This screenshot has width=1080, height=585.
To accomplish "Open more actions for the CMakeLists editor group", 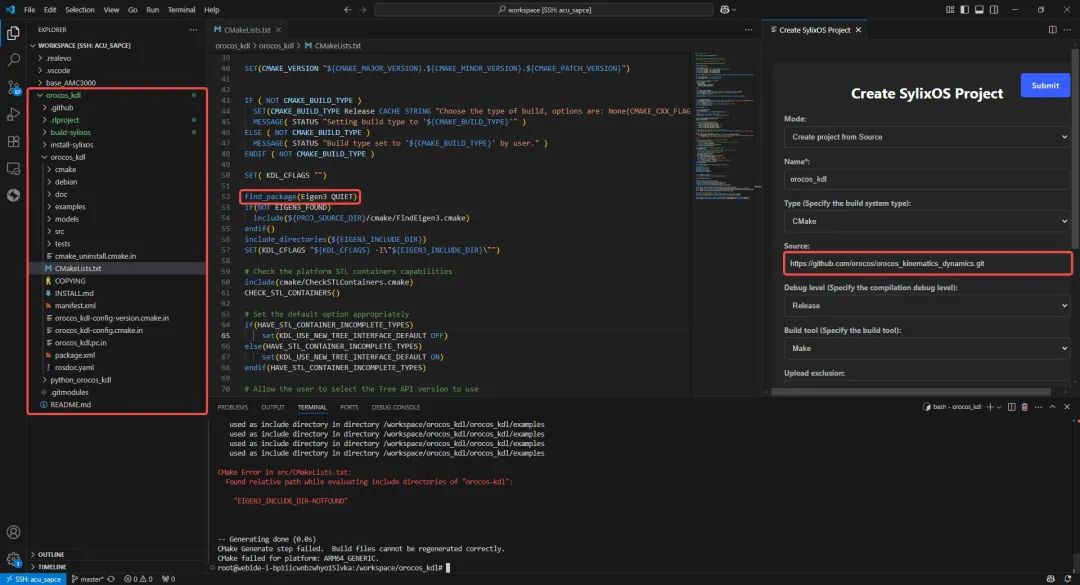I will tap(748, 30).
